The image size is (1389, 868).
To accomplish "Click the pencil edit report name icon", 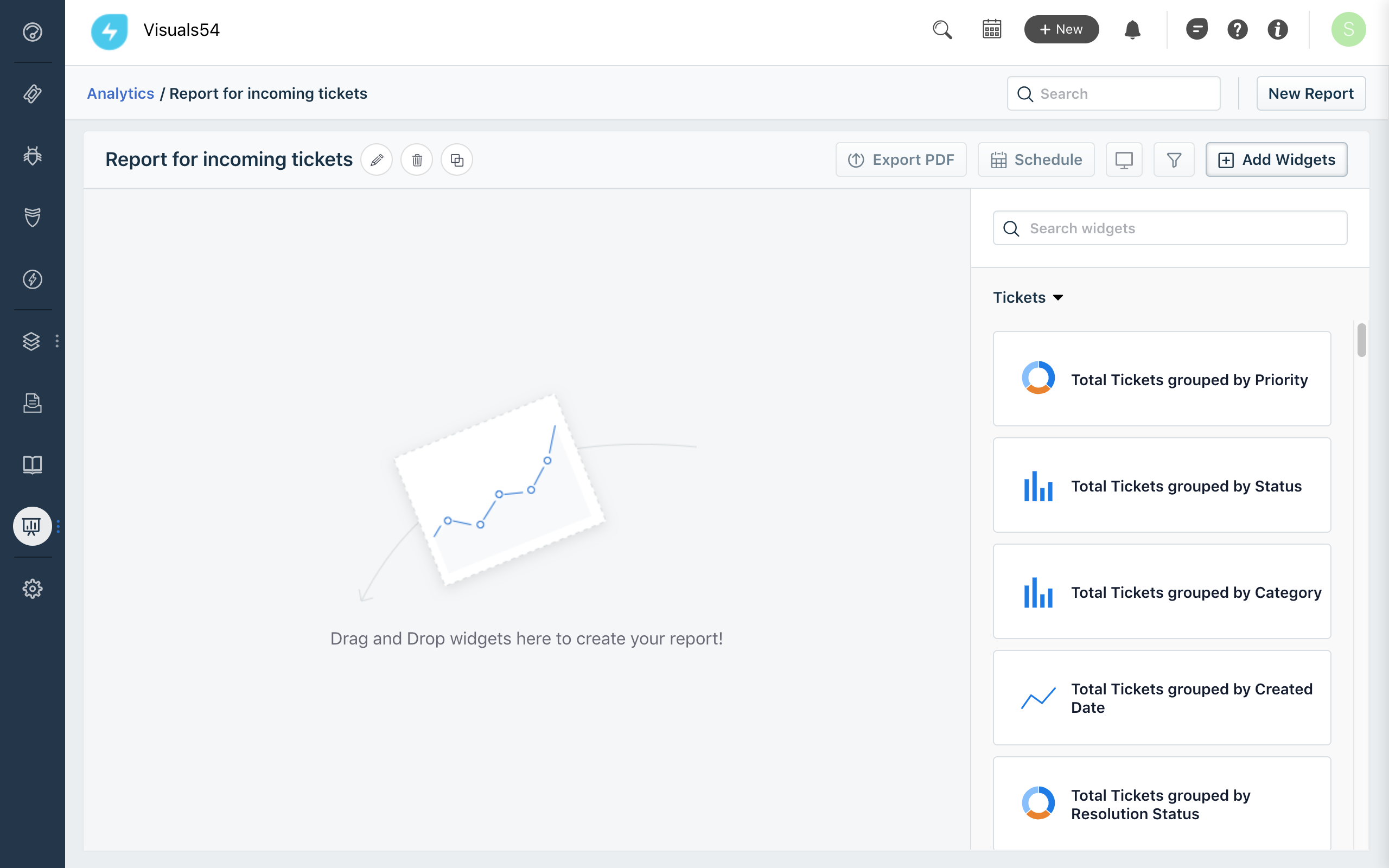I will (x=377, y=159).
